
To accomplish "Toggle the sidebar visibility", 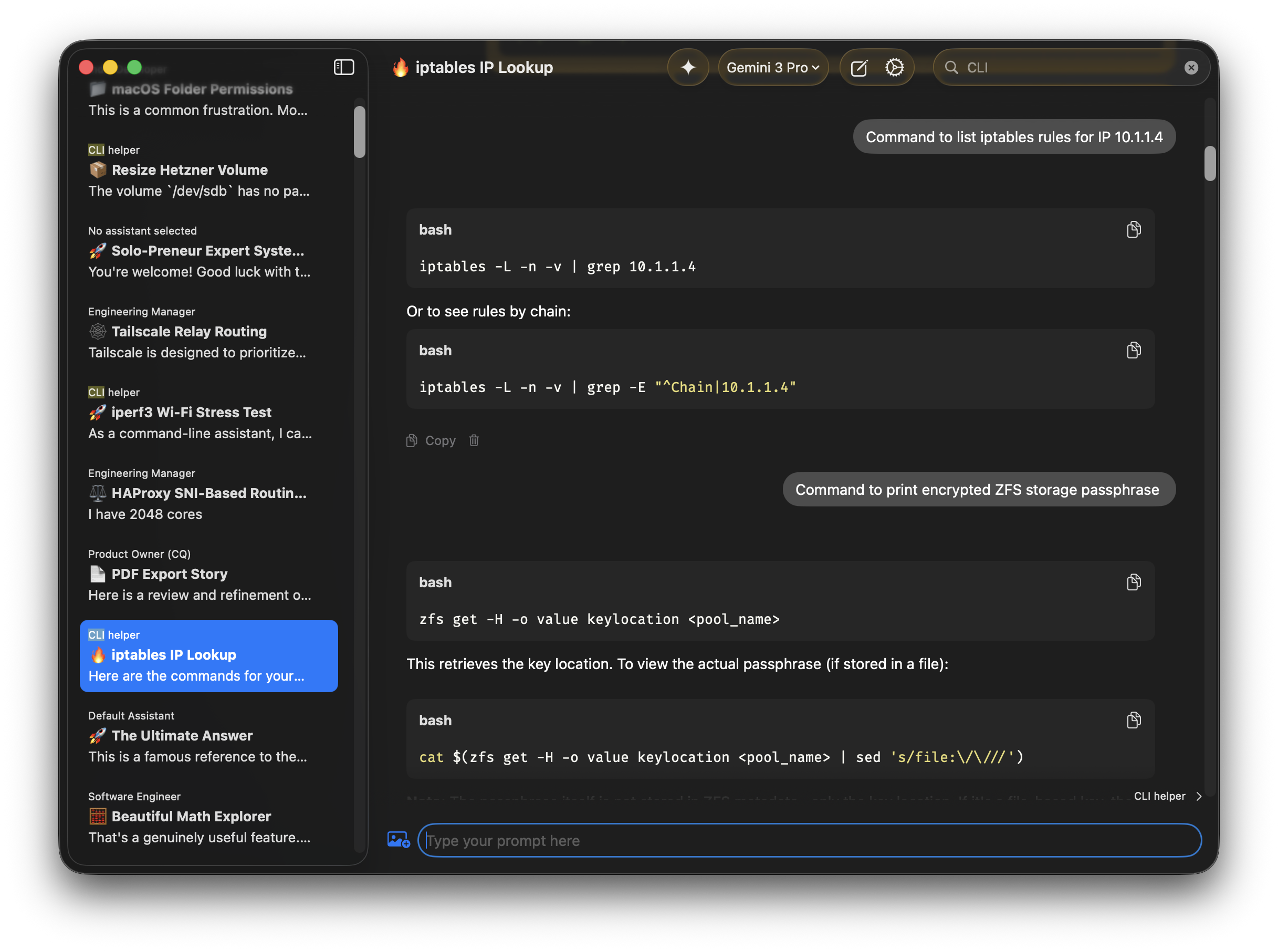I will pyautogui.click(x=343, y=67).
